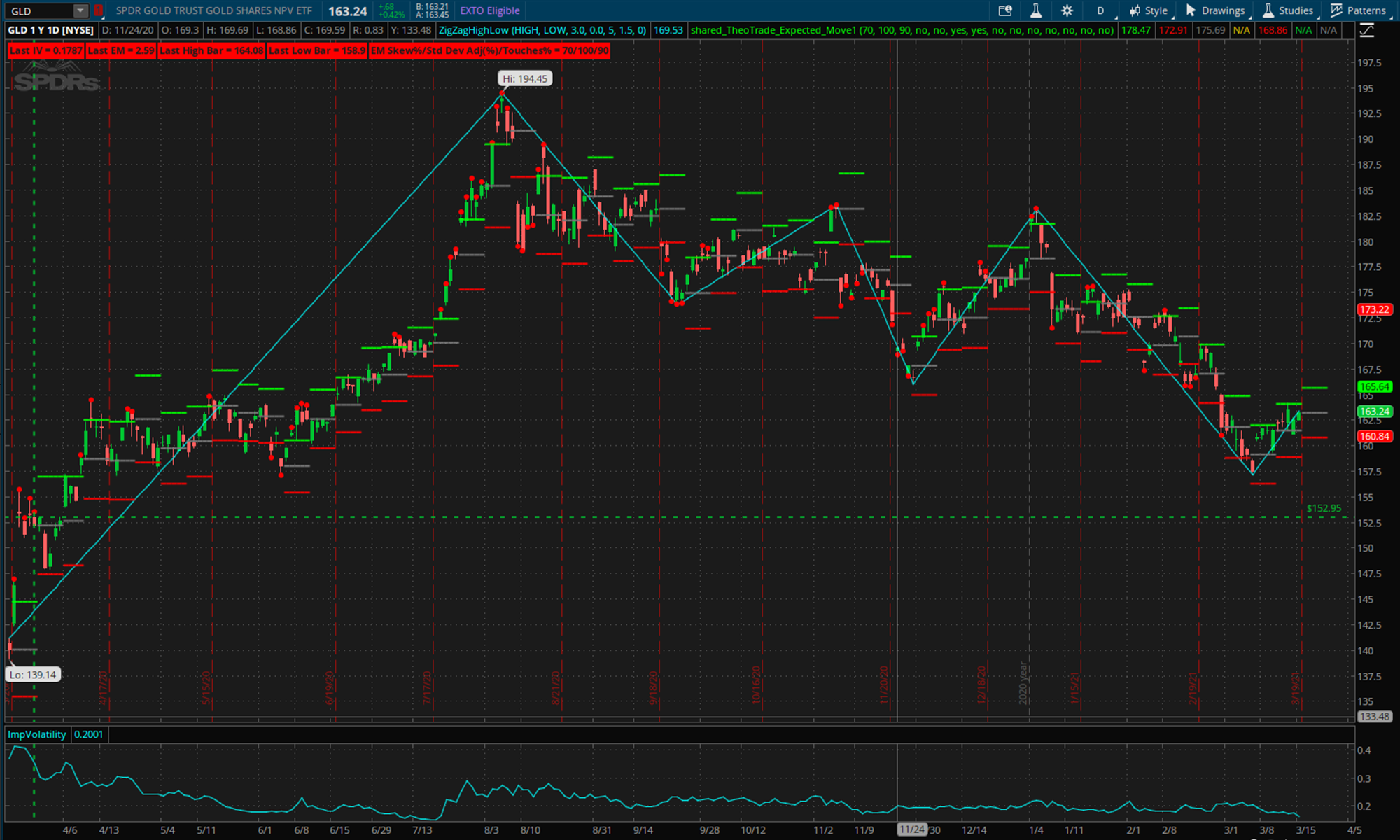Click the C: 169.59 close value
Image resolution: width=1400 pixels, height=840 pixels.
pyautogui.click(x=325, y=30)
